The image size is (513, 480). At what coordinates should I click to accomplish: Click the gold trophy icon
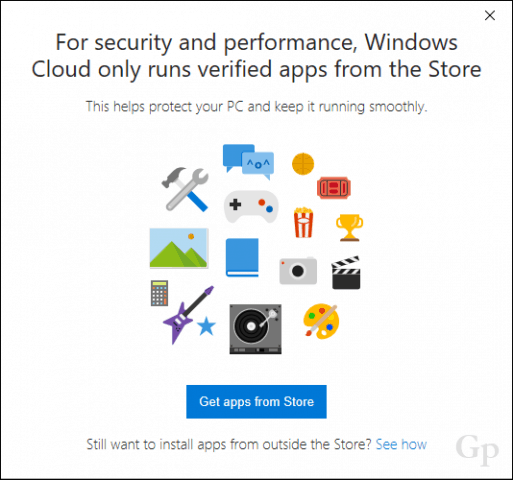click(349, 227)
